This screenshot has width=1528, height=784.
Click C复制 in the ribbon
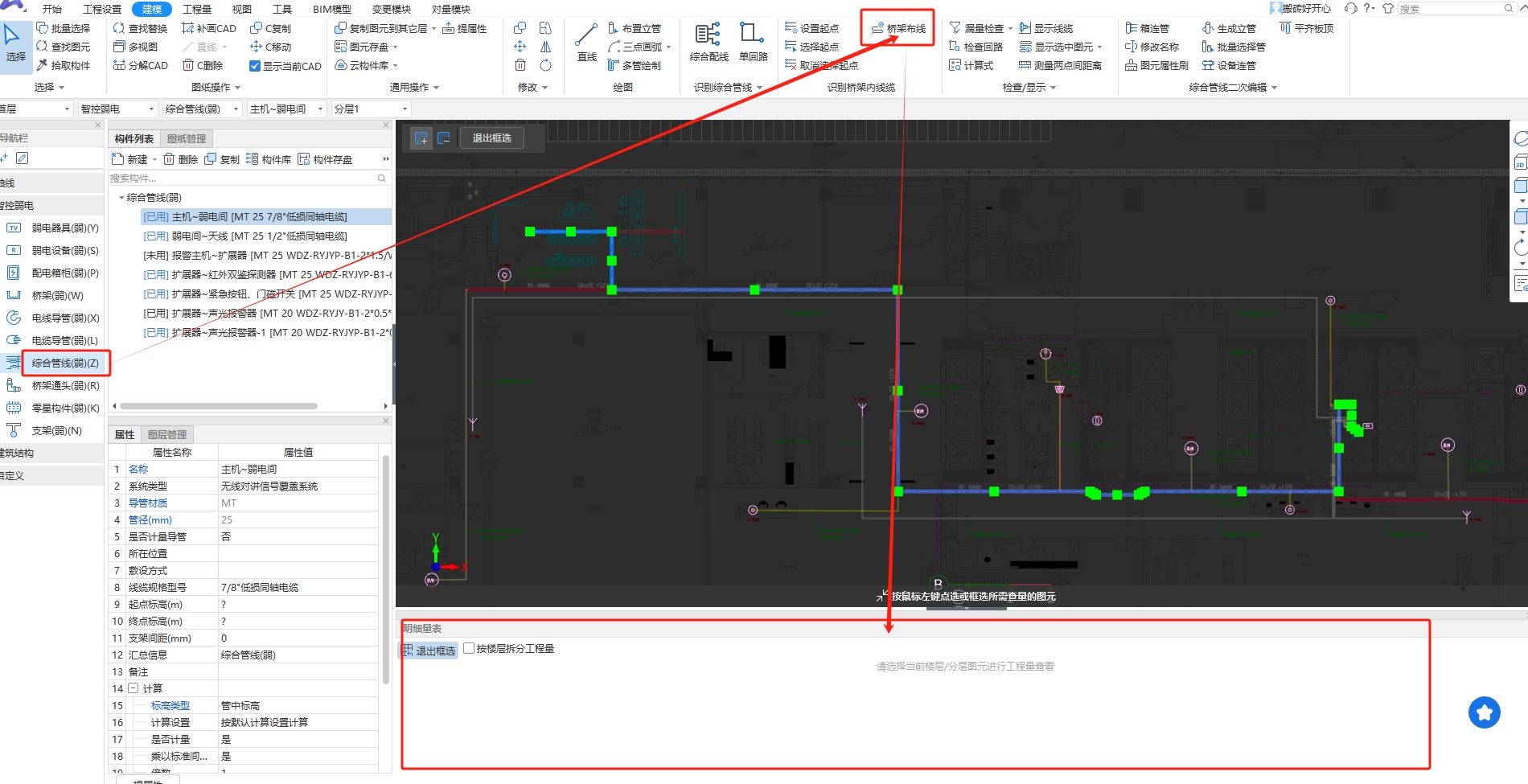point(271,28)
